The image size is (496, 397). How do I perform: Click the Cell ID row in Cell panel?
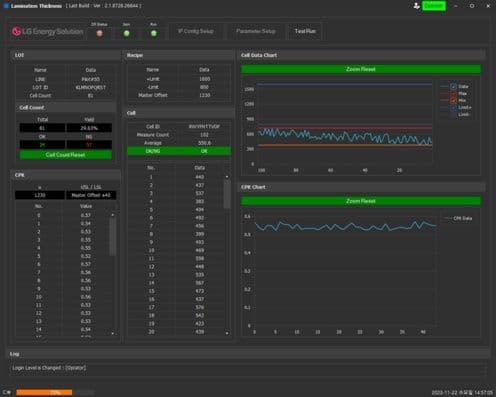pos(179,127)
